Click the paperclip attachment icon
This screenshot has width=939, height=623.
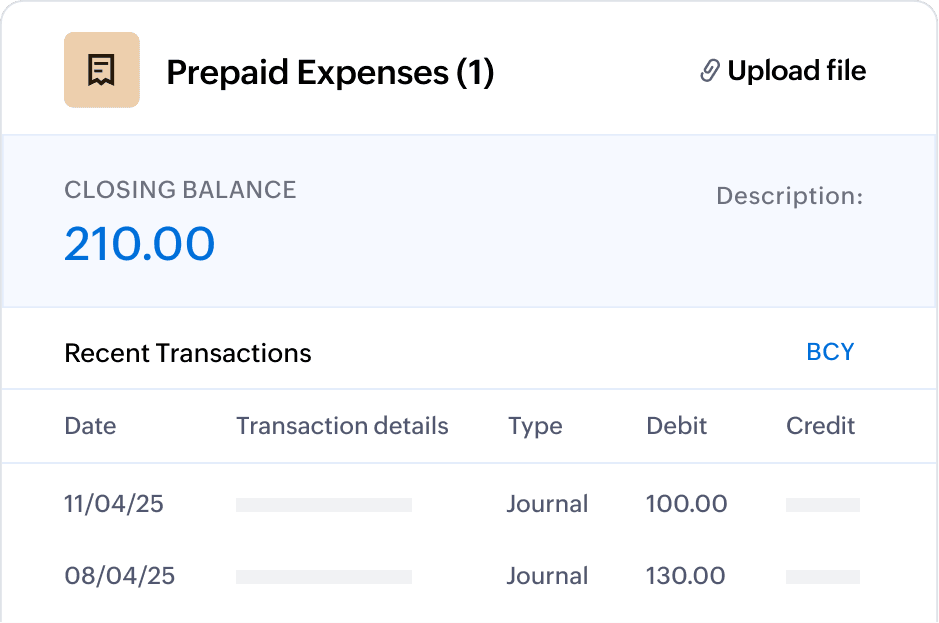pos(710,71)
